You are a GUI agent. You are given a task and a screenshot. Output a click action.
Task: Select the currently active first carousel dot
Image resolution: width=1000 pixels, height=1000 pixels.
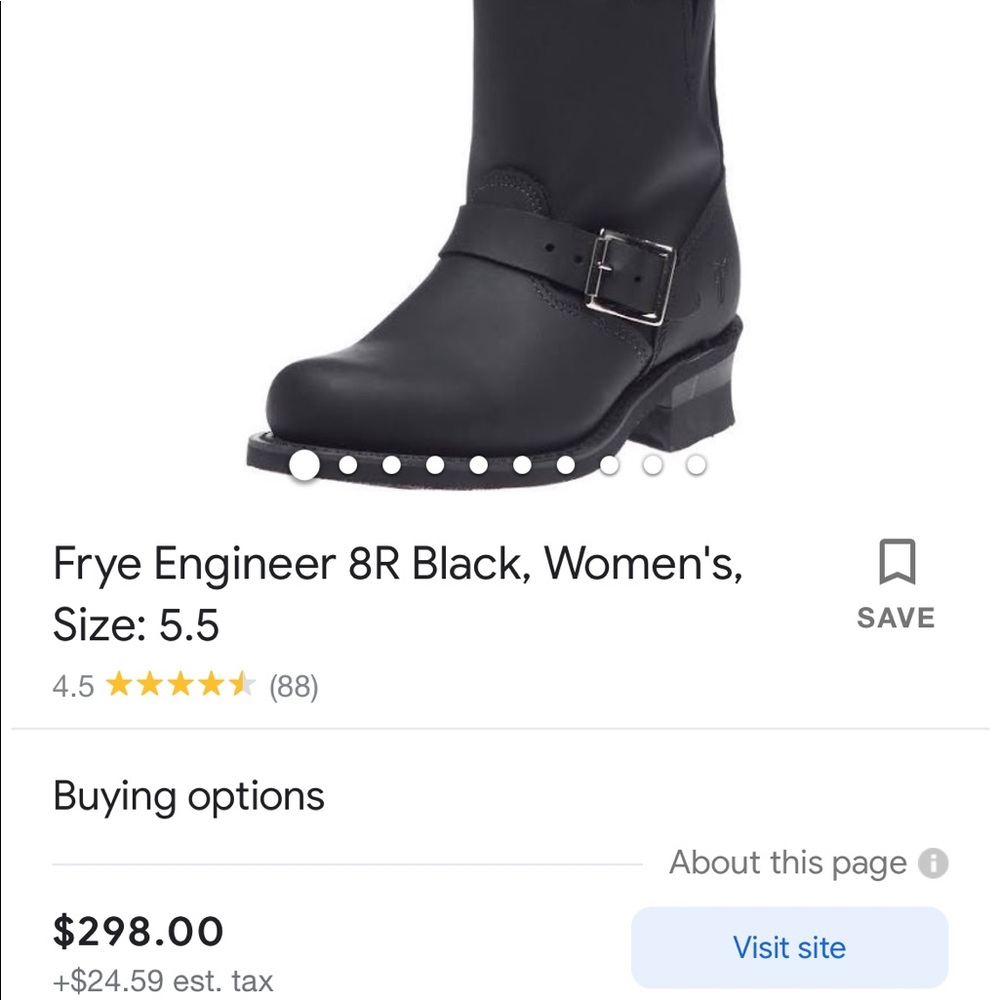tap(307, 464)
